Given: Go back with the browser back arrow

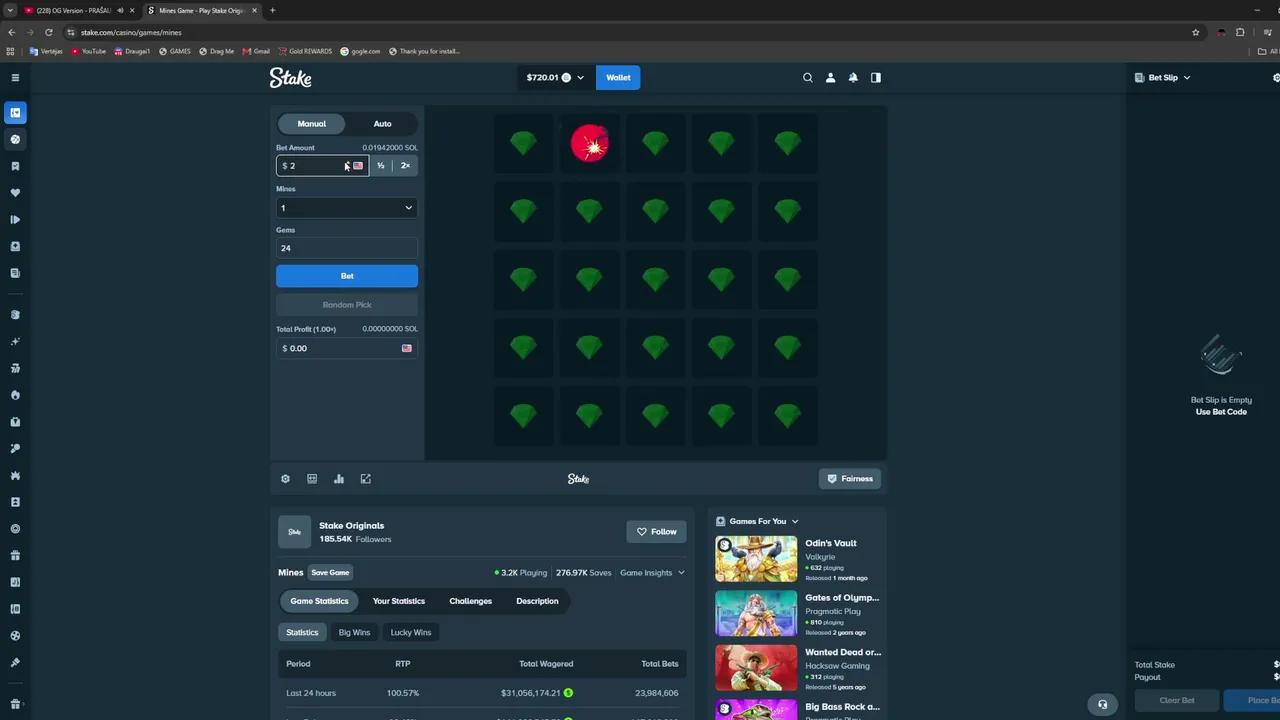Looking at the screenshot, I should [x=11, y=32].
